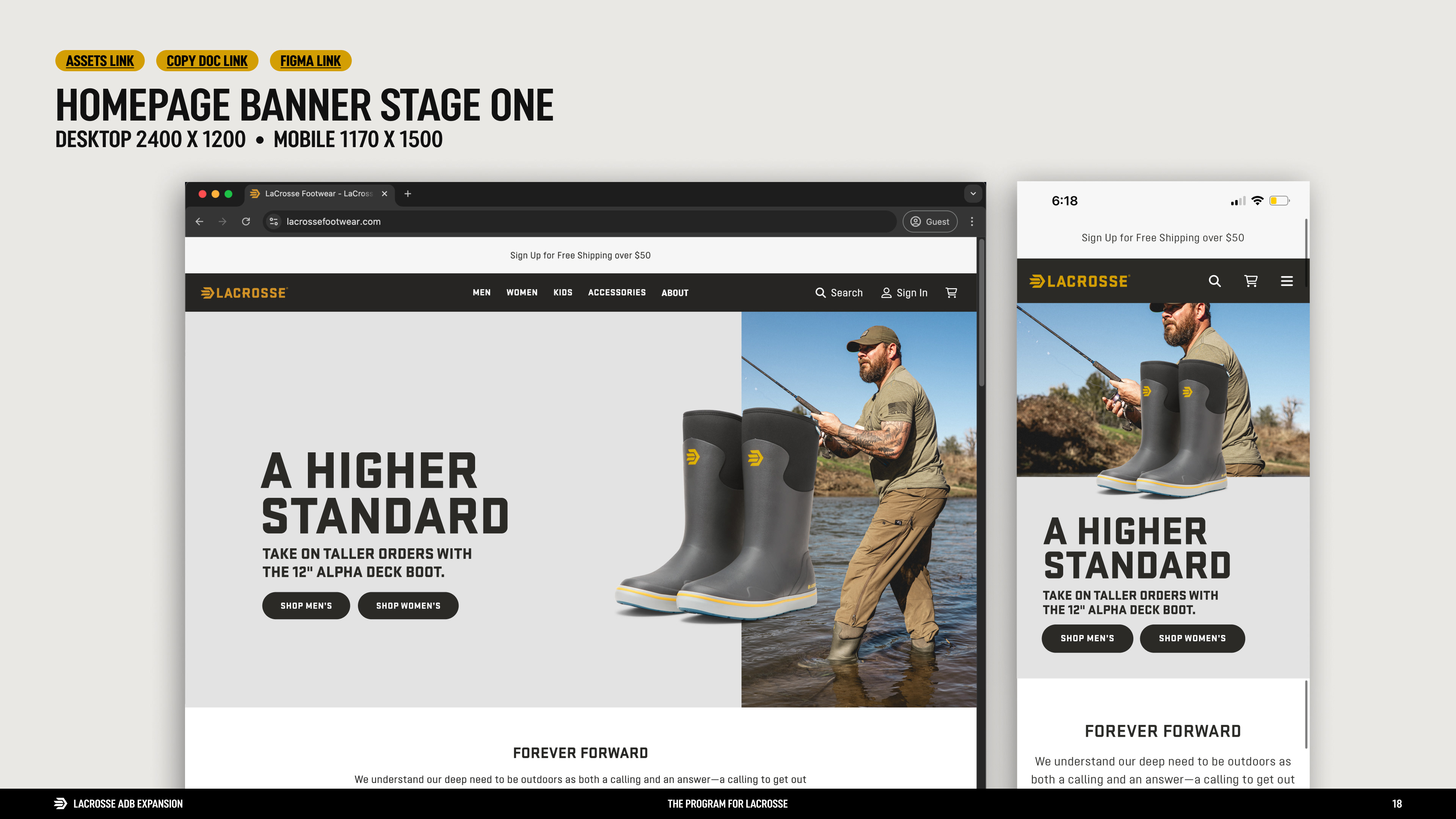The image size is (1456, 819).
Task: Click the site info icon beside URL
Action: coord(273,221)
